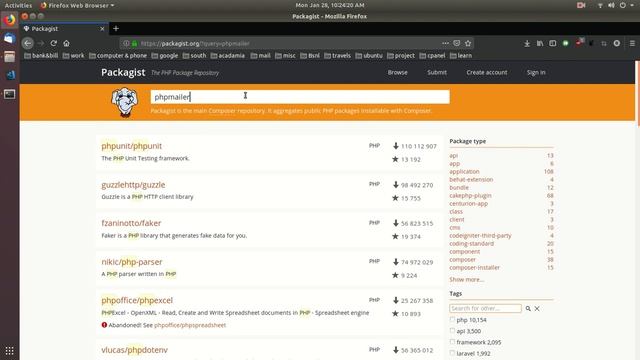Open the page actions three-dot menu
The height and width of the screenshot is (360, 640).
click(x=445, y=43)
